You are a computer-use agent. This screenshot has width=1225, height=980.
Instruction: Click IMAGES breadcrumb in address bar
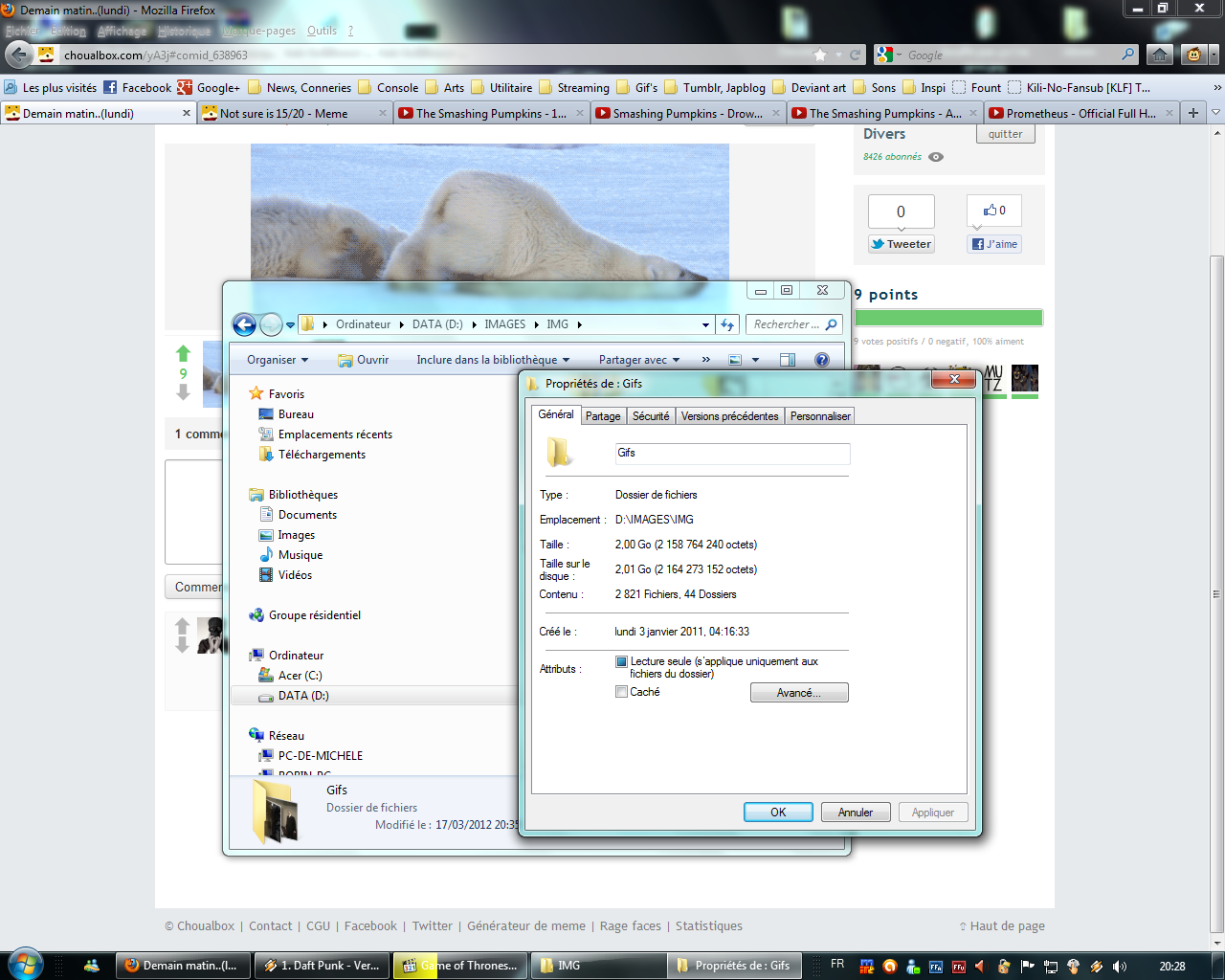click(504, 324)
